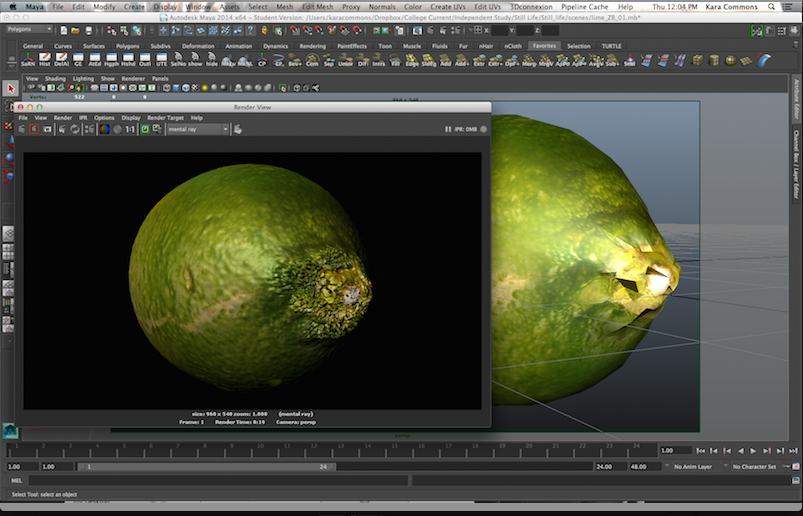Switch to the TURTLE shelf tab
The image size is (803, 516).
(611, 46)
